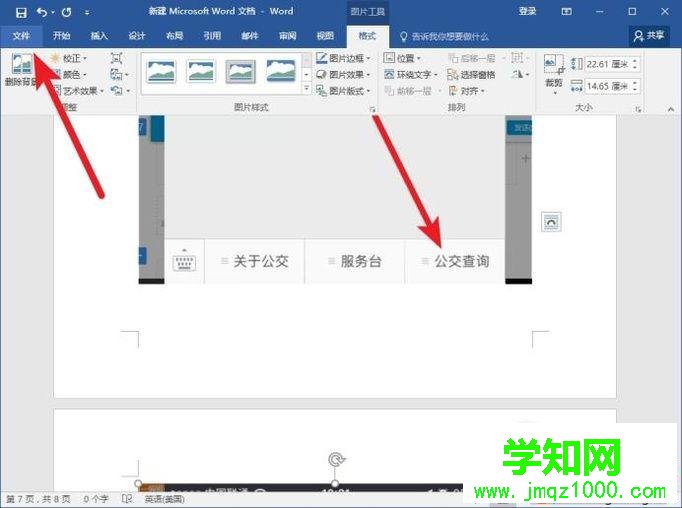Select the second picture style thumbnail

(x=201, y=71)
